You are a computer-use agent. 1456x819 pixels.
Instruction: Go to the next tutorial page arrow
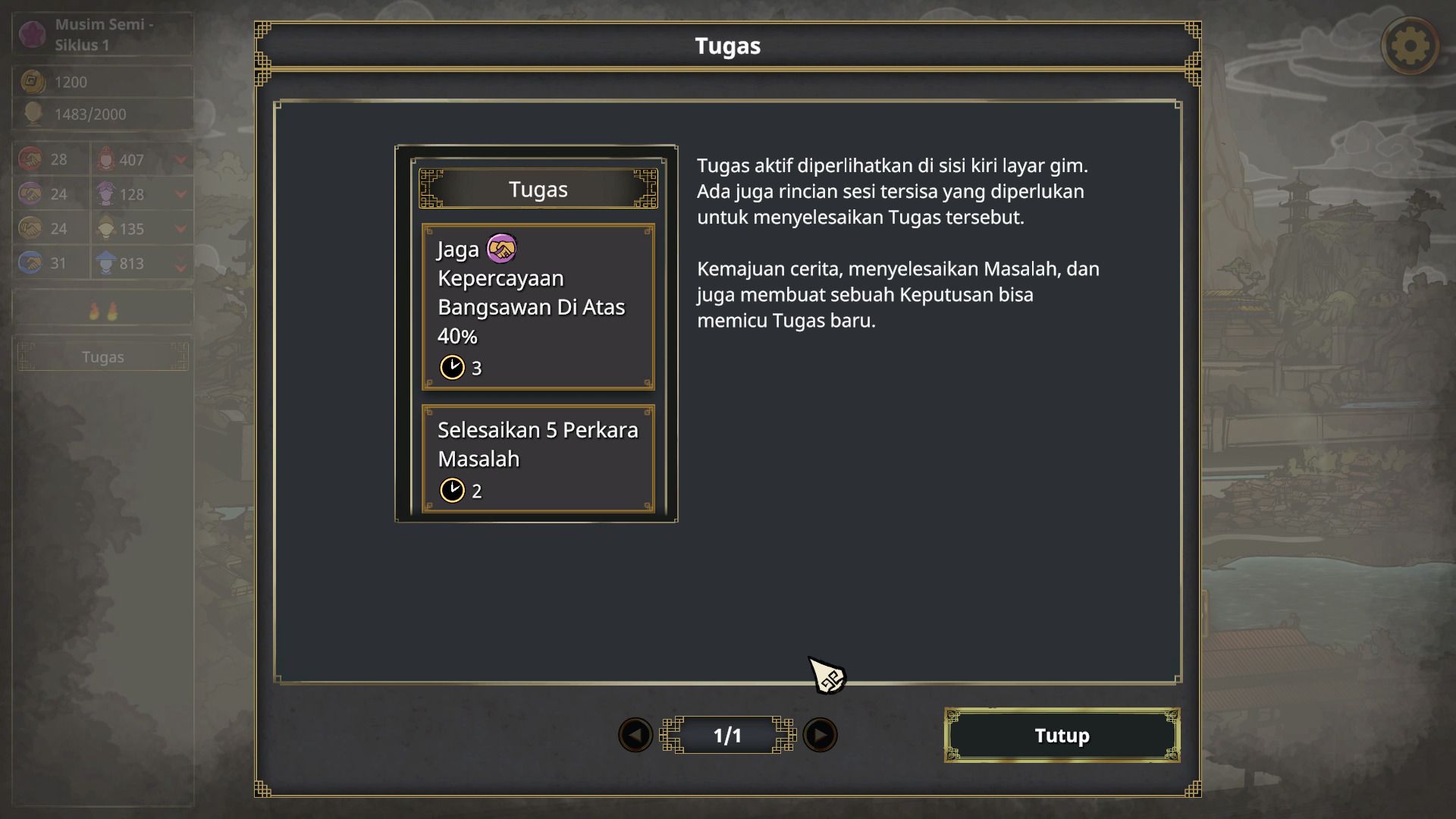coord(820,735)
